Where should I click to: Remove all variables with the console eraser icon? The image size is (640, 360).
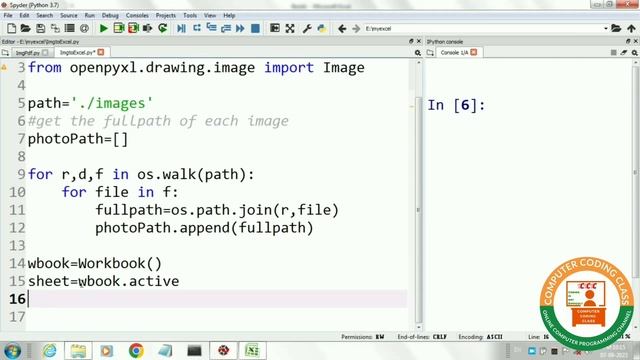[624, 53]
